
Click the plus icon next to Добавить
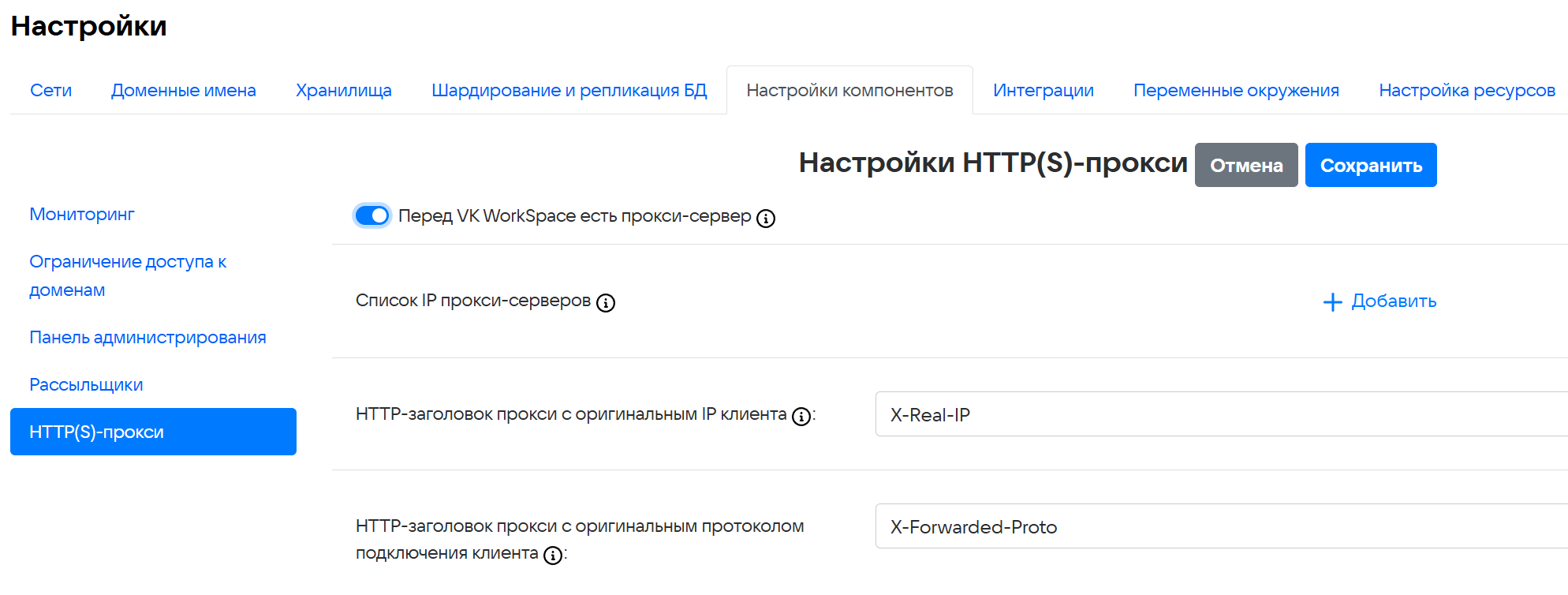tap(1332, 302)
